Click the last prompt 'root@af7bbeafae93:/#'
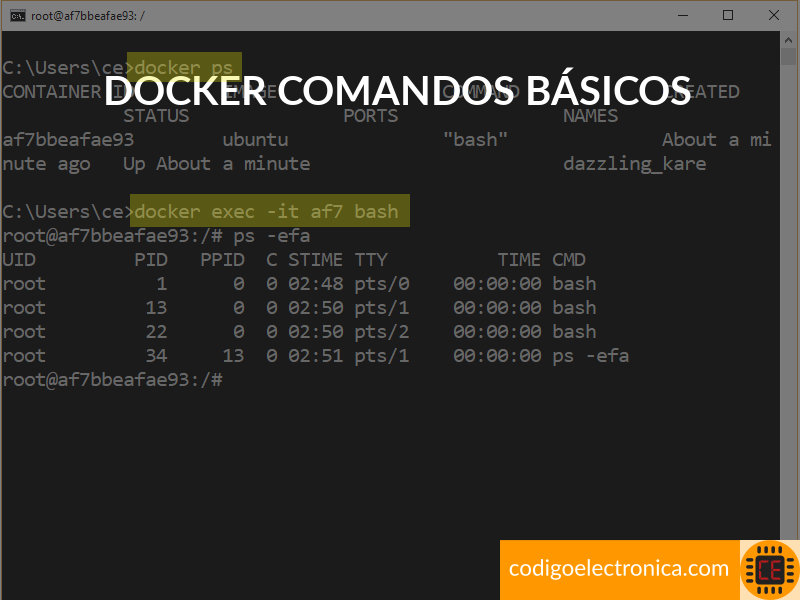Viewport: 800px width, 600px height. tap(112, 380)
